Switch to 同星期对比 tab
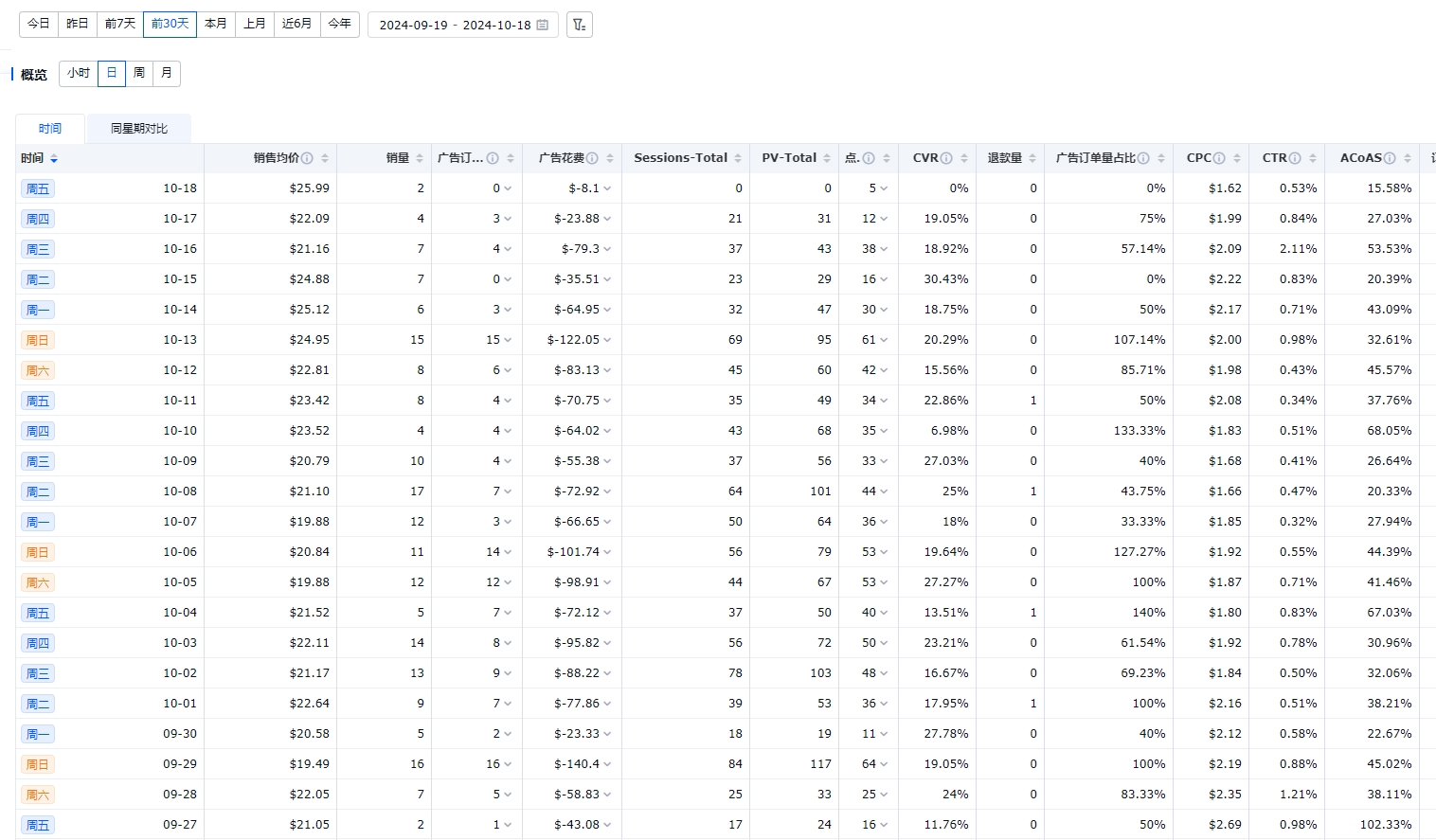Viewport: 1436px width, 840px height. pos(138,129)
